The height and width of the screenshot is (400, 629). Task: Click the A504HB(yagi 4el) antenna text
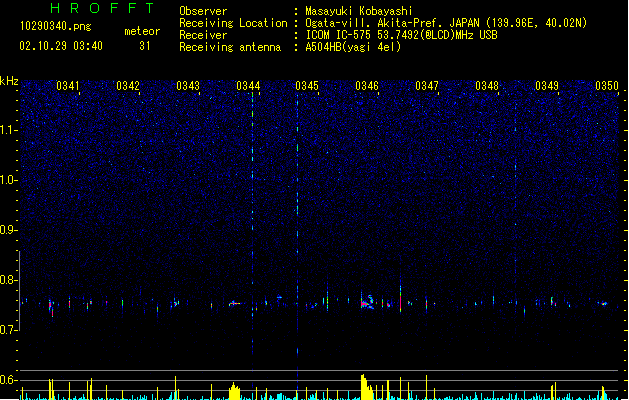[x=353, y=47]
